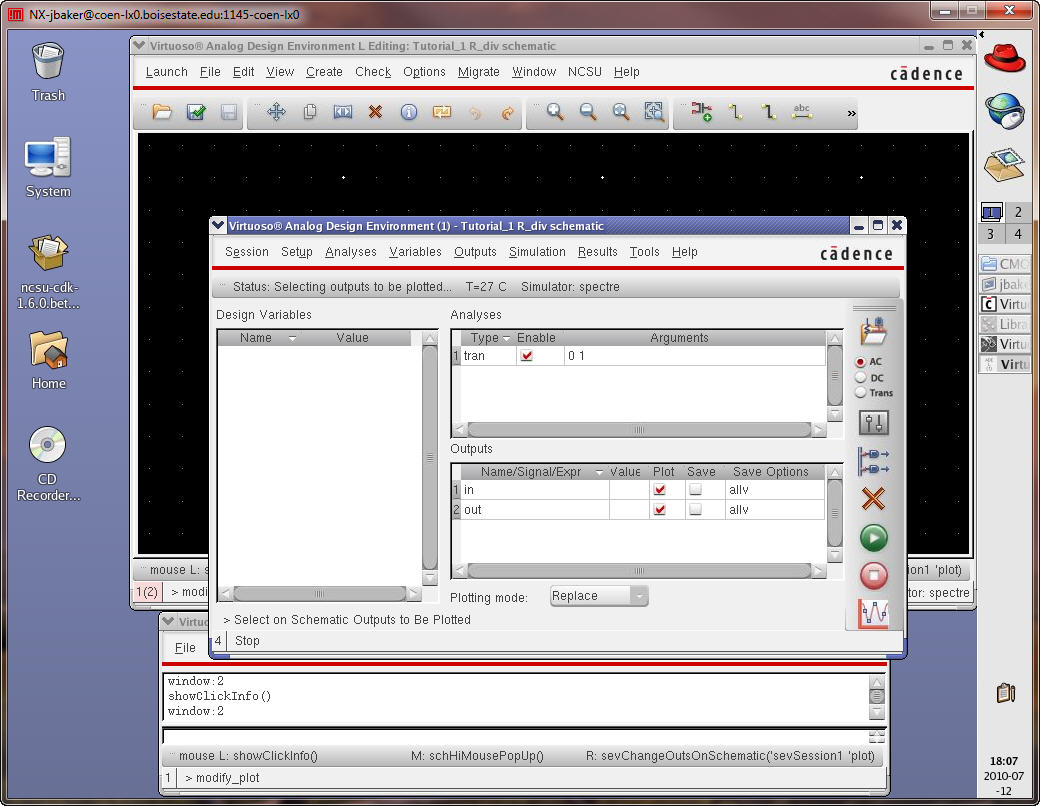Select the Trans radio button
The height and width of the screenshot is (806, 1040).
(x=861, y=393)
